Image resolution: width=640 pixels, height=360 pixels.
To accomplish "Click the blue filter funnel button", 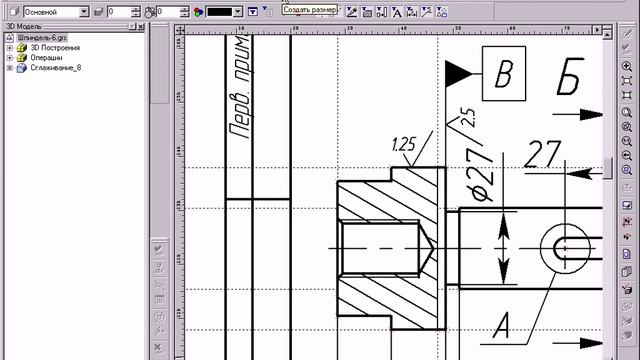I will coord(253,12).
